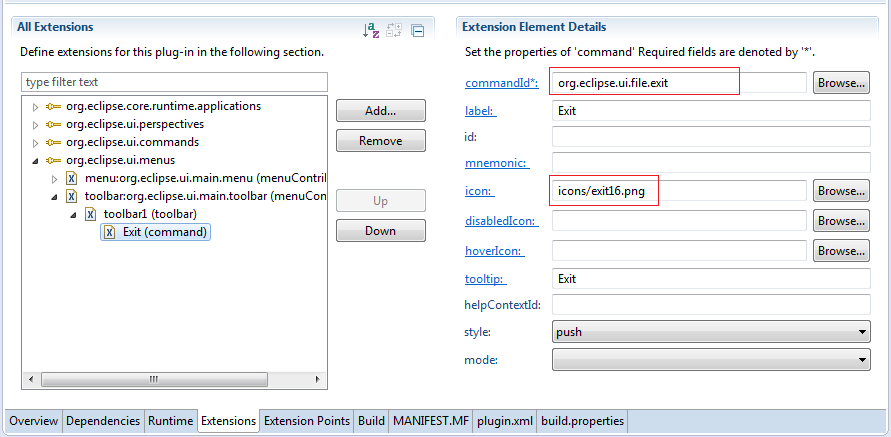
Task: Open the Build tab
Action: click(x=371, y=421)
